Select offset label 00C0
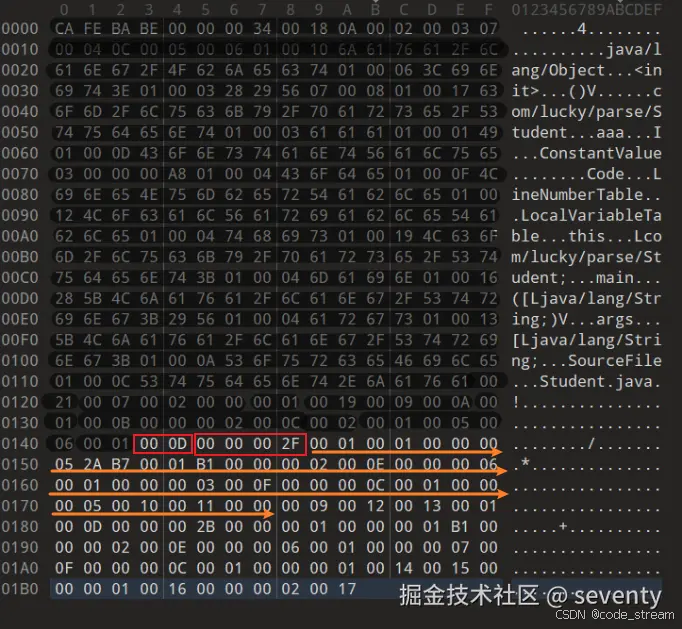 pyautogui.click(x=20, y=278)
